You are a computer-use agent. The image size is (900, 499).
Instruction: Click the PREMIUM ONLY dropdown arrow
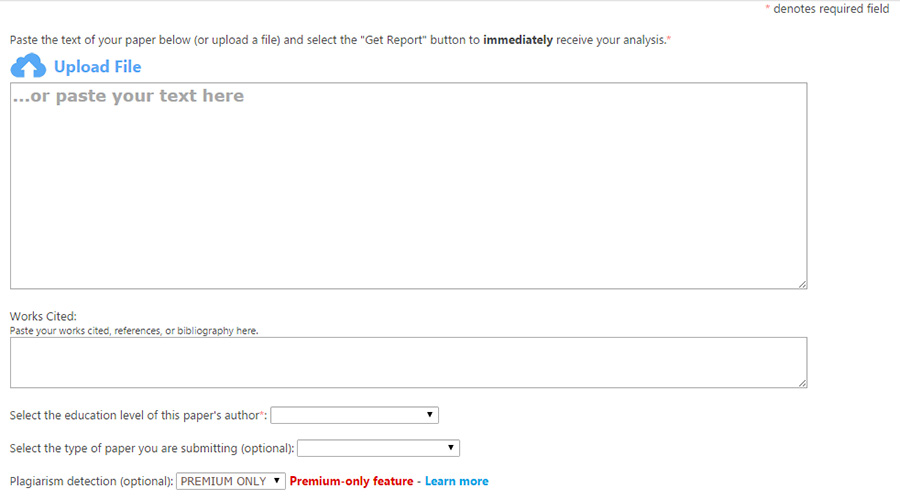point(276,481)
